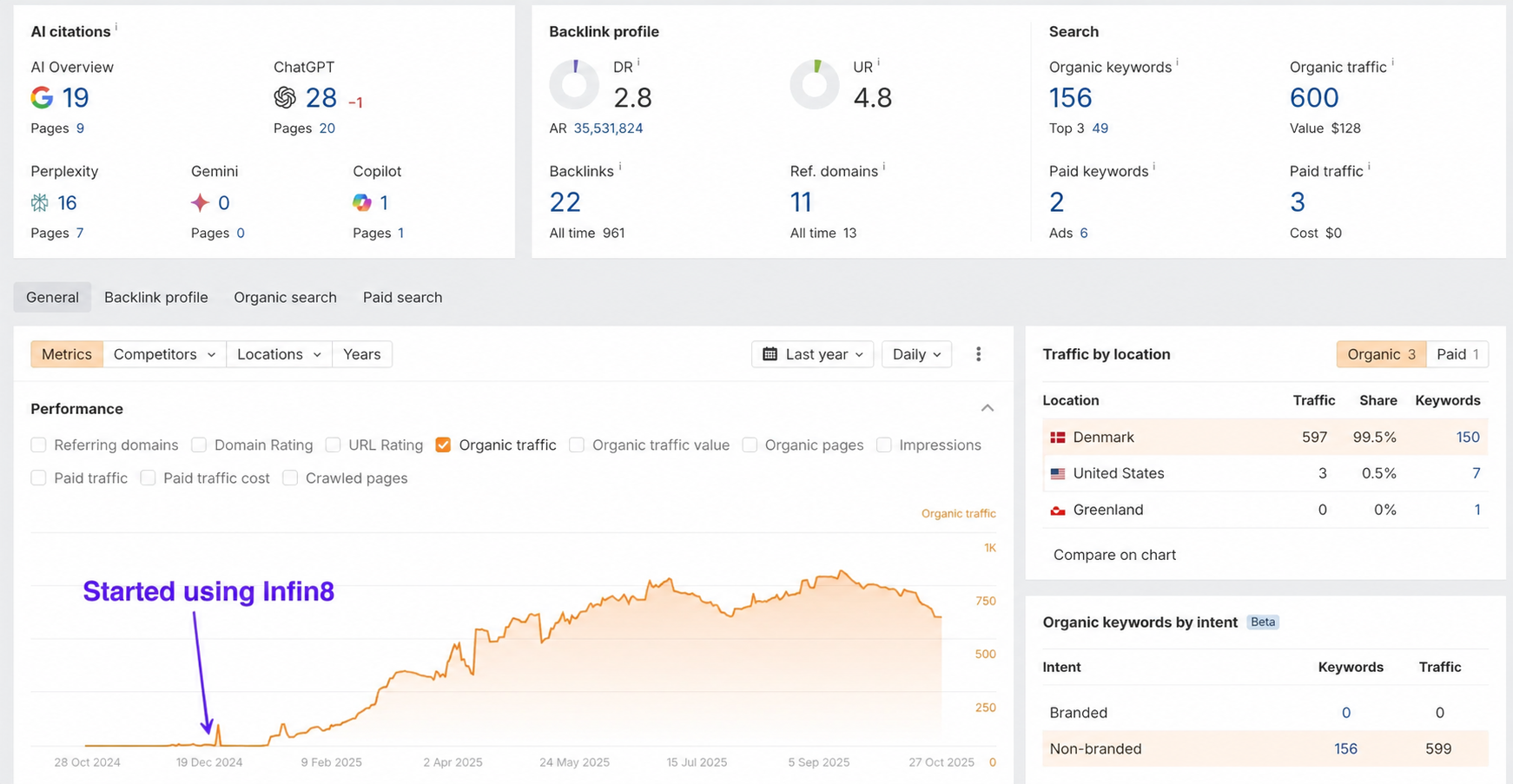Click the info icon next to Backlinks

click(x=620, y=167)
